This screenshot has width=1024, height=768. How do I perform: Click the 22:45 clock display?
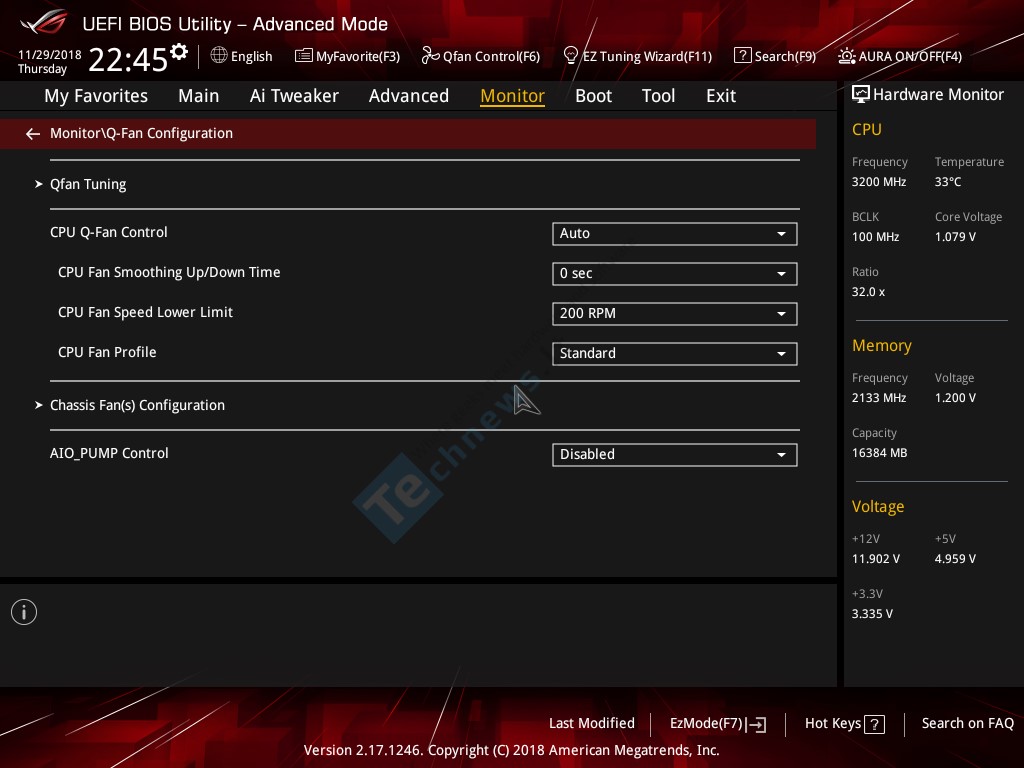click(x=128, y=59)
